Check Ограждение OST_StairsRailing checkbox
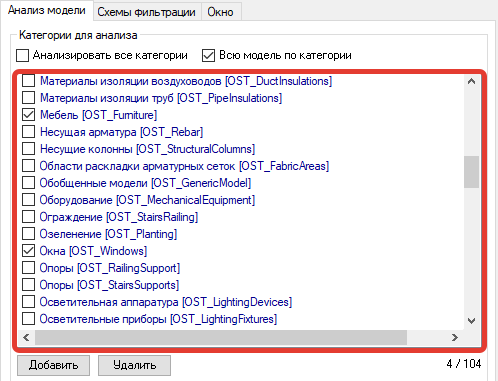The height and width of the screenshot is (381, 498). pyautogui.click(x=28, y=217)
